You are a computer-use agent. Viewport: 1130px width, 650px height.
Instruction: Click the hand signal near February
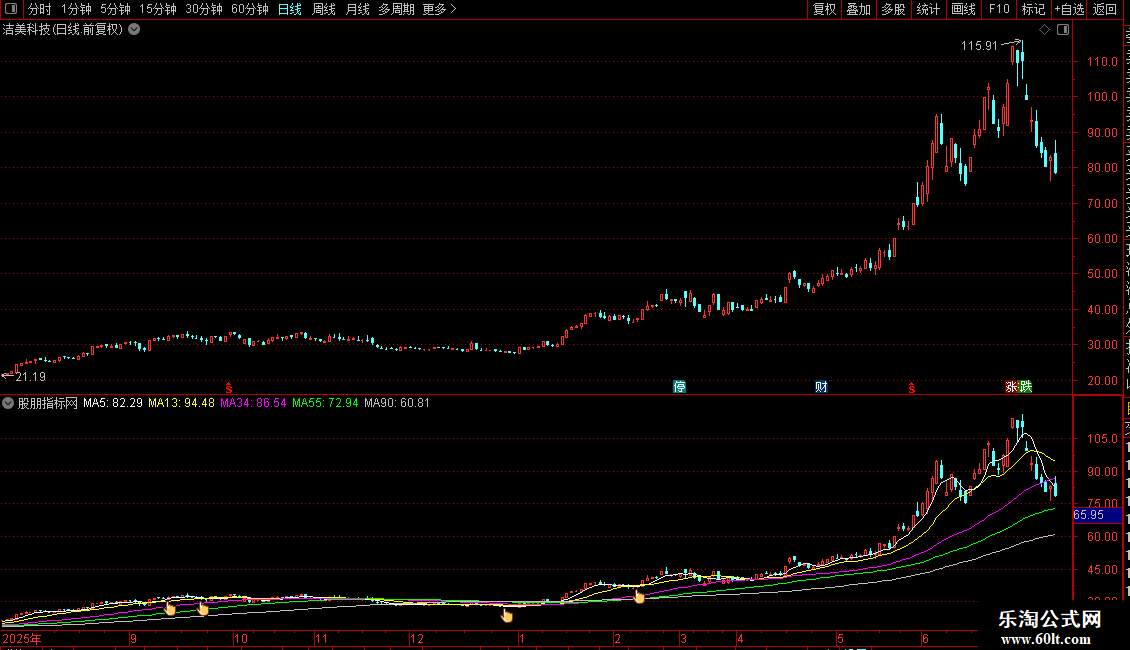[639, 595]
